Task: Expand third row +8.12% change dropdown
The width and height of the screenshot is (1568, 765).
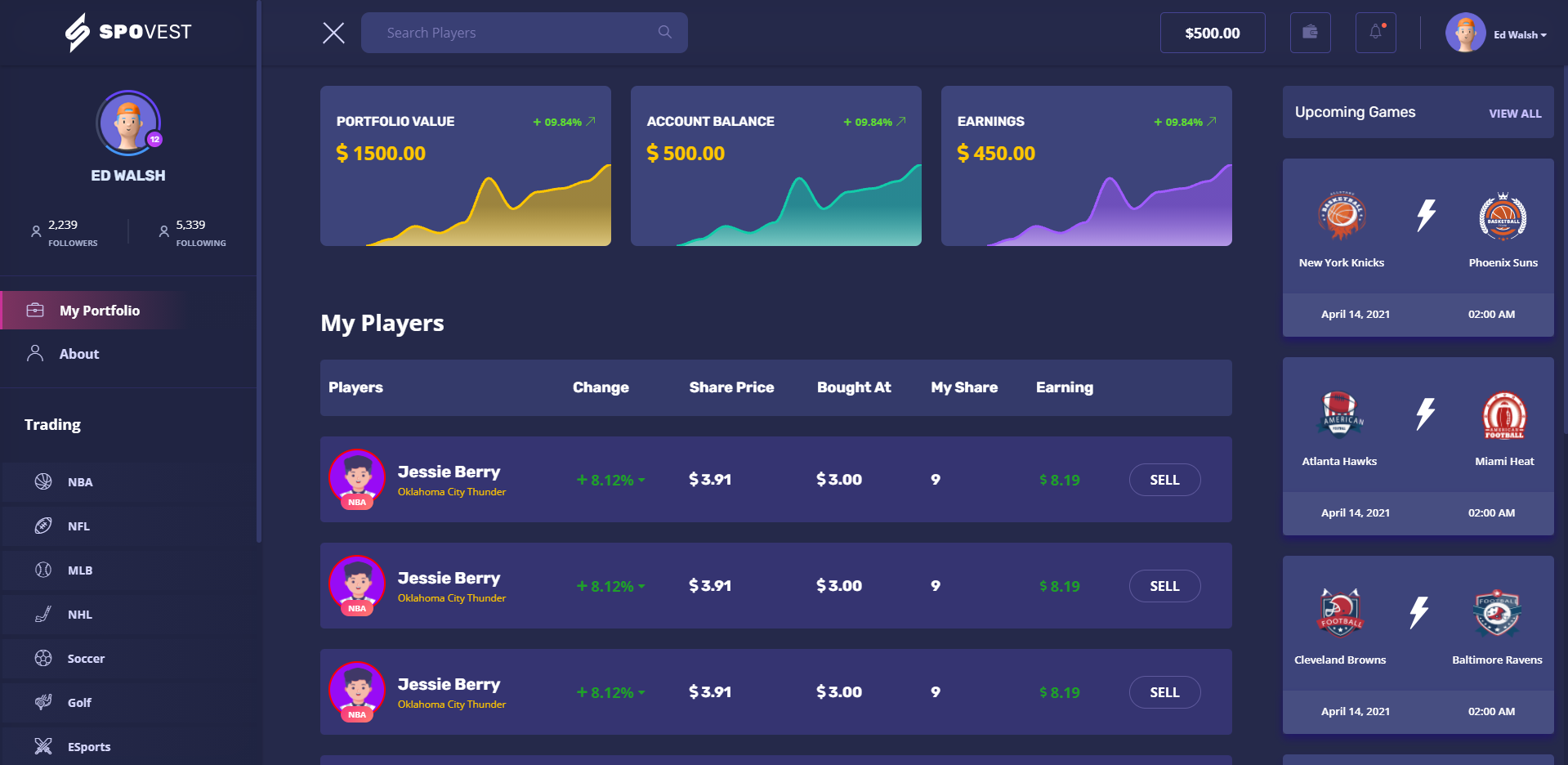Action: click(x=641, y=693)
